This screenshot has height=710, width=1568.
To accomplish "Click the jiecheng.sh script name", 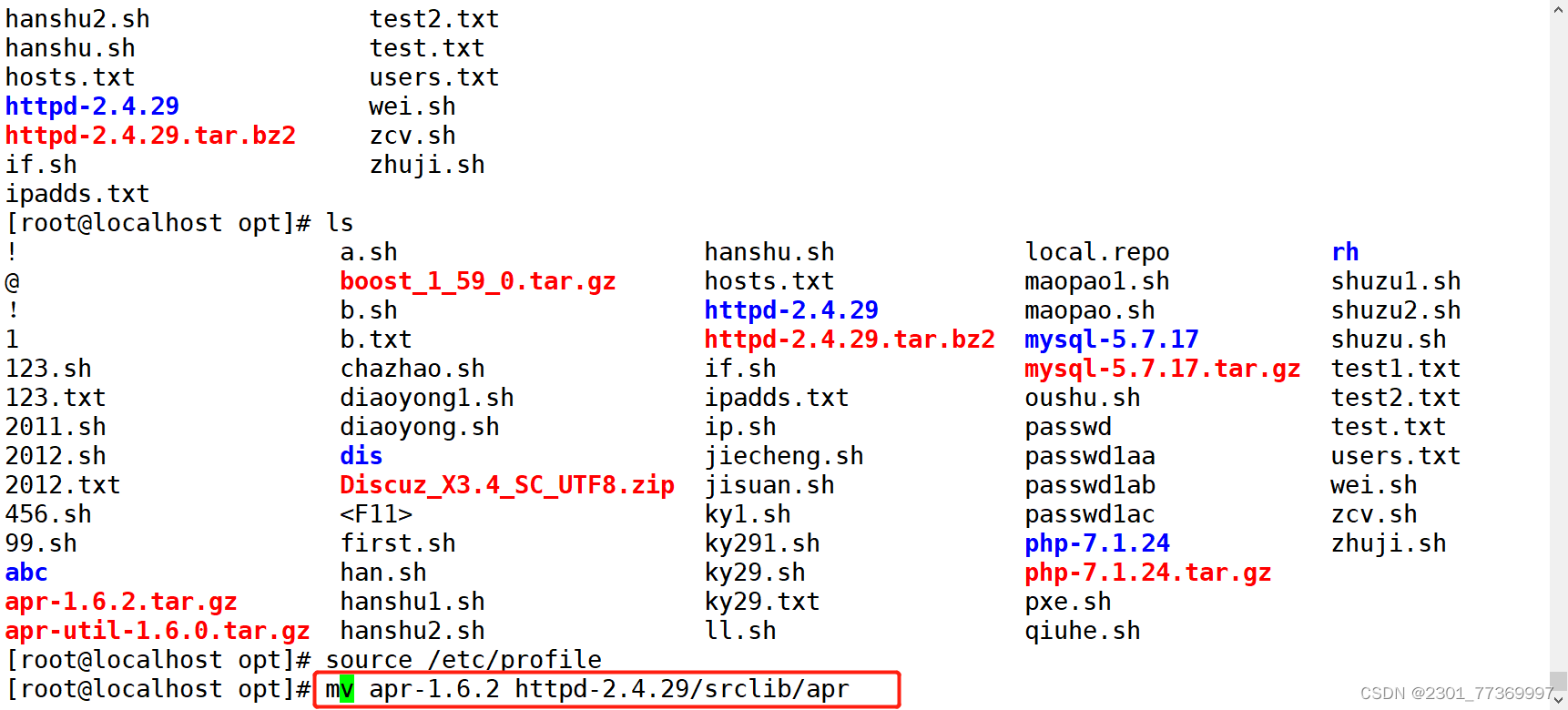I will pos(784,456).
